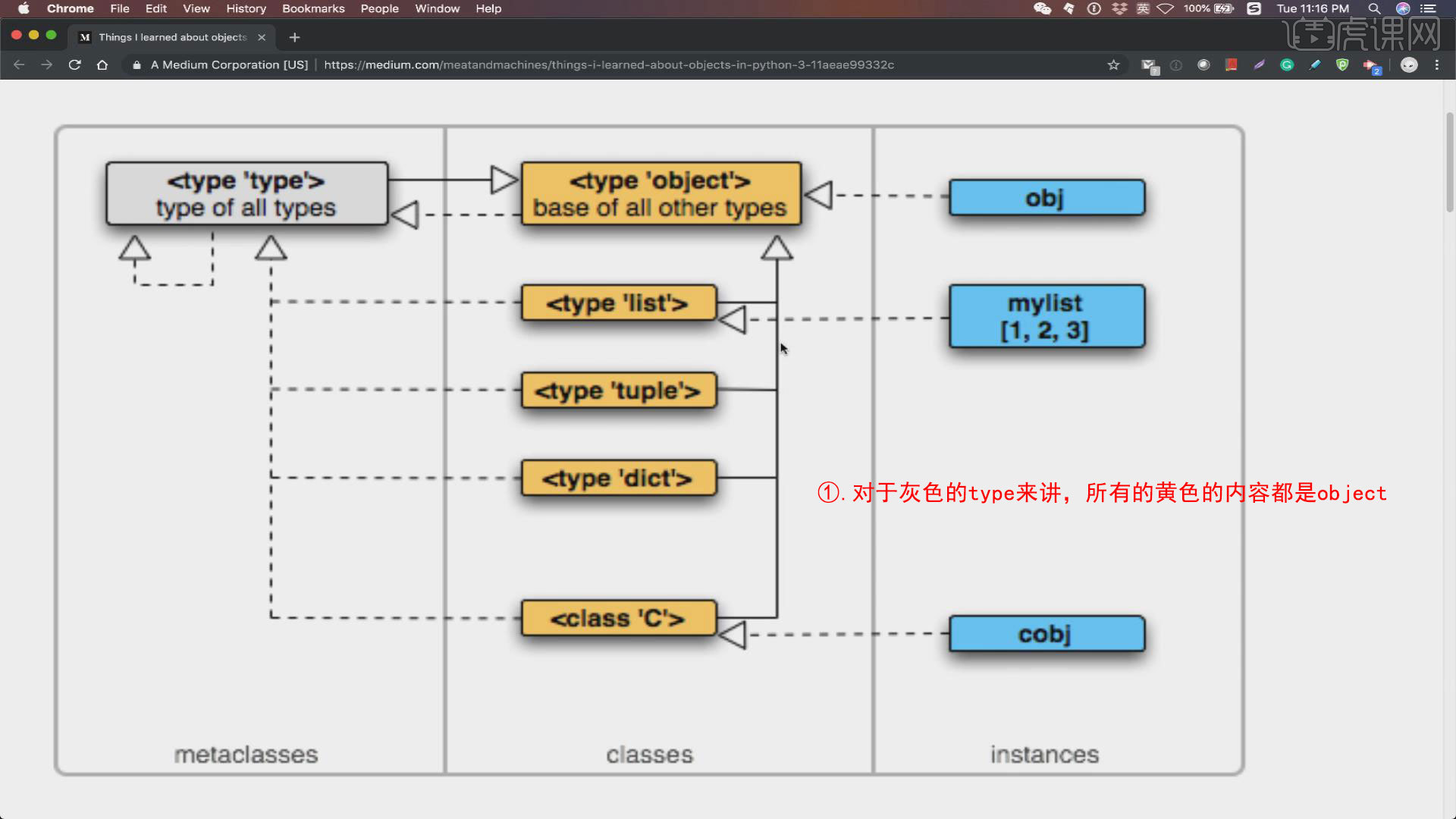
Task: Bookmark this page with the star icon
Action: [x=1113, y=65]
